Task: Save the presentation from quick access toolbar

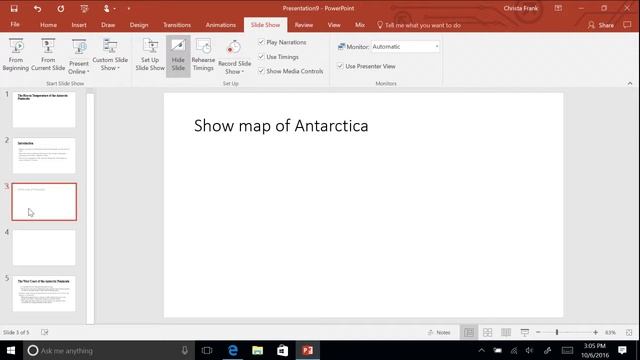Action: click(x=14, y=8)
